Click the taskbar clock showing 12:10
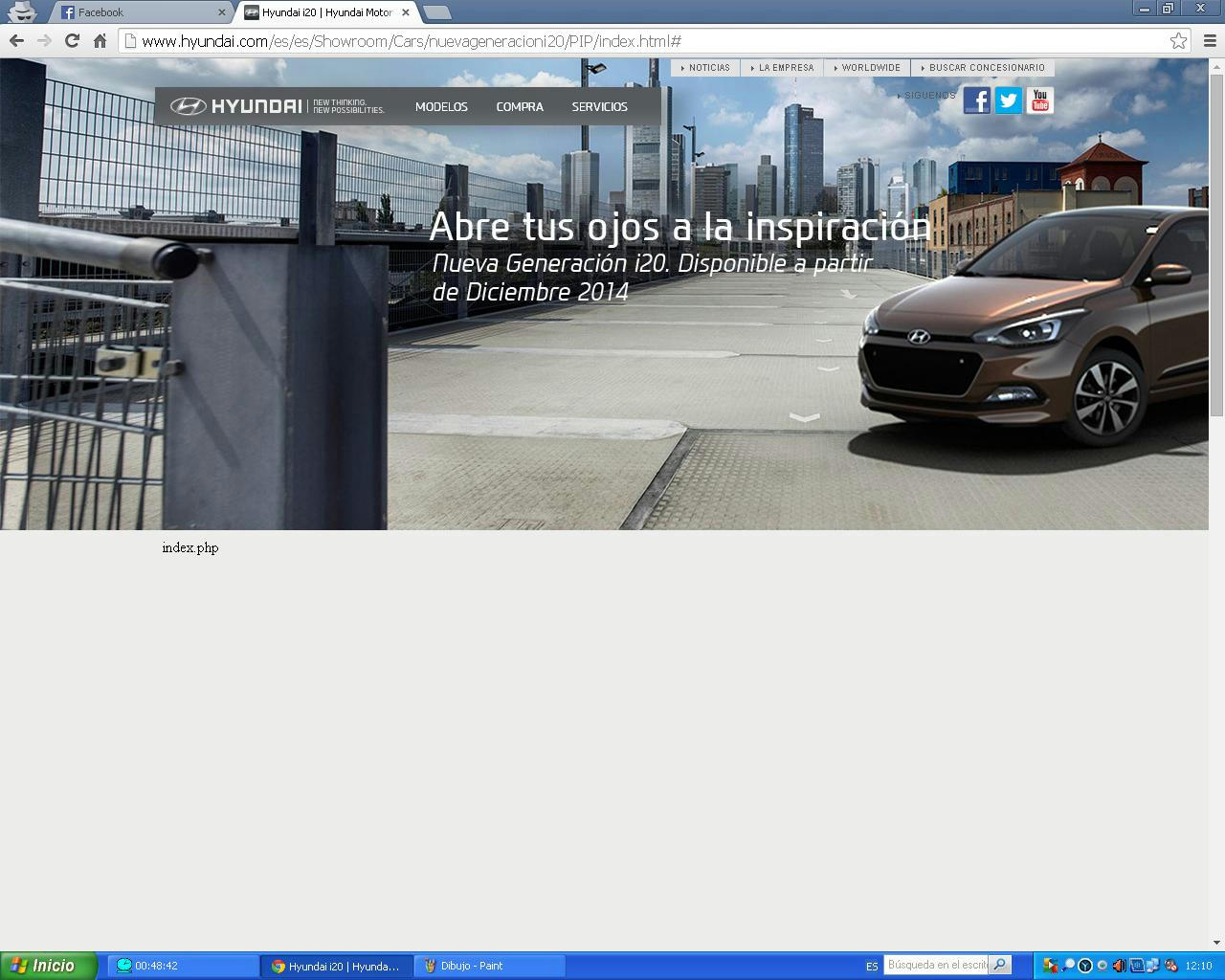This screenshot has width=1225, height=980. pyautogui.click(x=1198, y=967)
